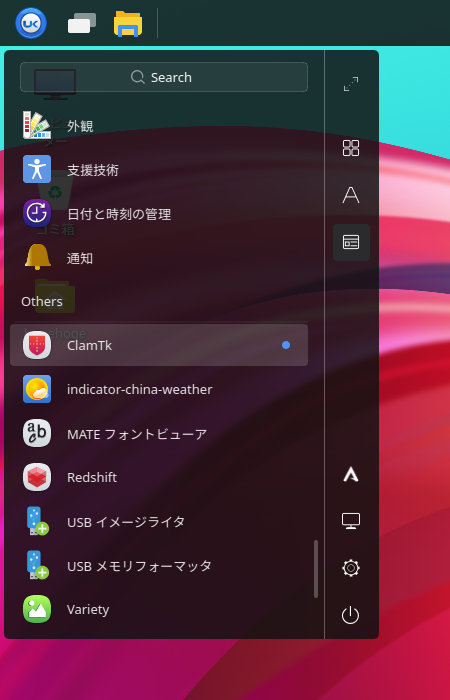Screen dimensions: 450x700
Task: Select the ClamTk text label
Action: [89, 346]
